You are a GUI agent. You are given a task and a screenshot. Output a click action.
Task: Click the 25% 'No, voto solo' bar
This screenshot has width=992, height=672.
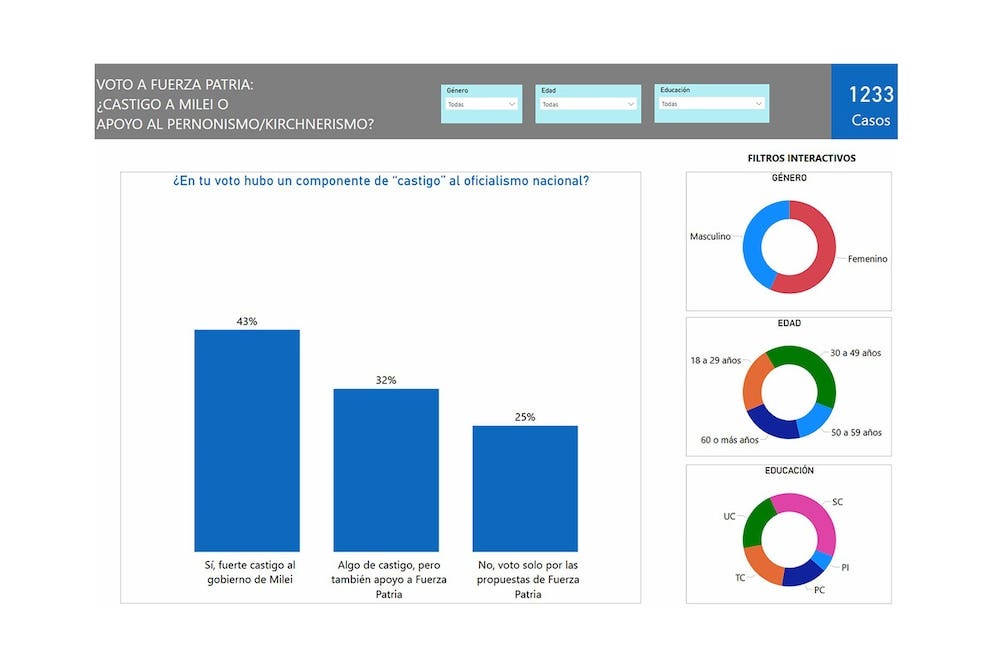pos(525,488)
